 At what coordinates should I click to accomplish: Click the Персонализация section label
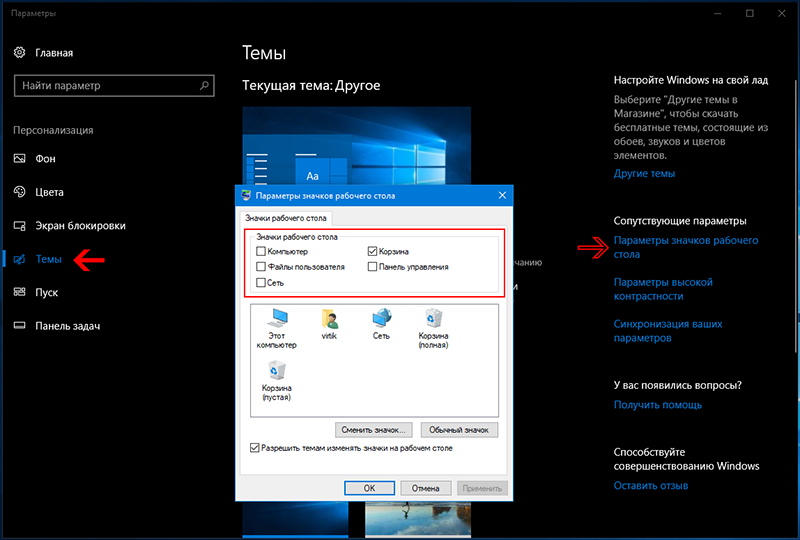pos(53,130)
